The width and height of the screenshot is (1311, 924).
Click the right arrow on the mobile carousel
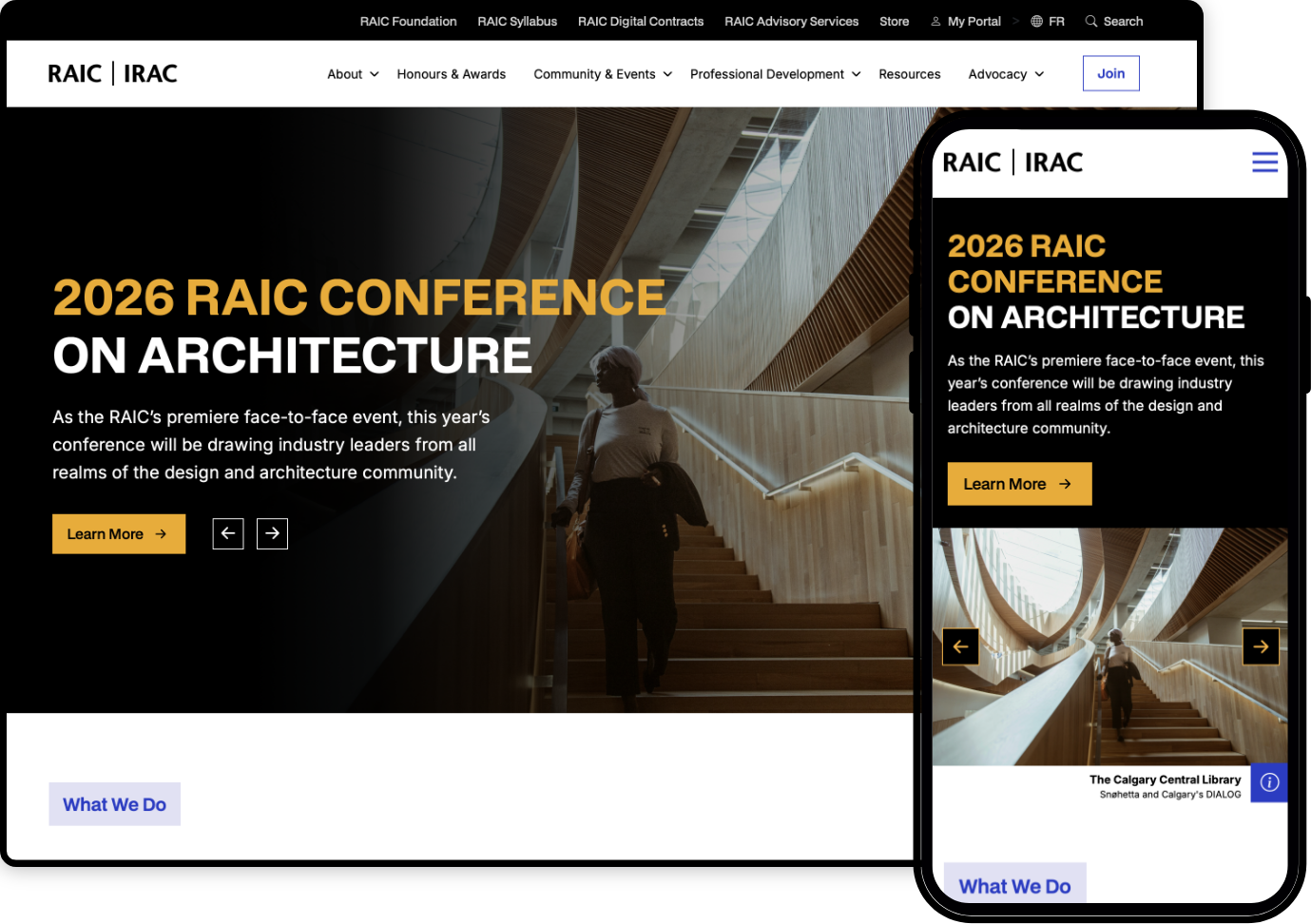point(1261,646)
